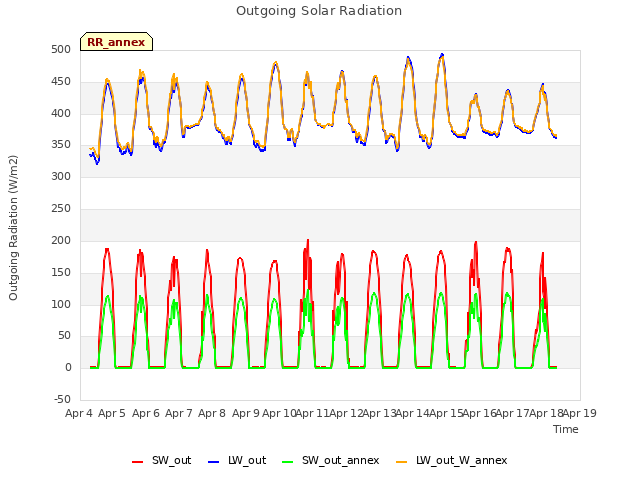Click the 500 y-axis tick label
The image size is (640, 480).
click(x=61, y=50)
